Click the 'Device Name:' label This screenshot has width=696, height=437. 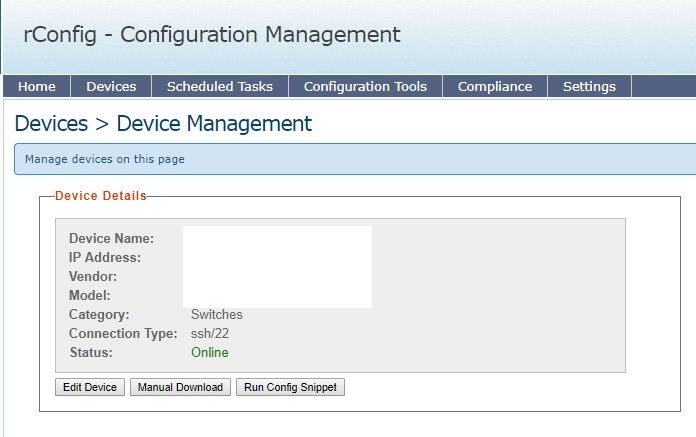point(111,238)
